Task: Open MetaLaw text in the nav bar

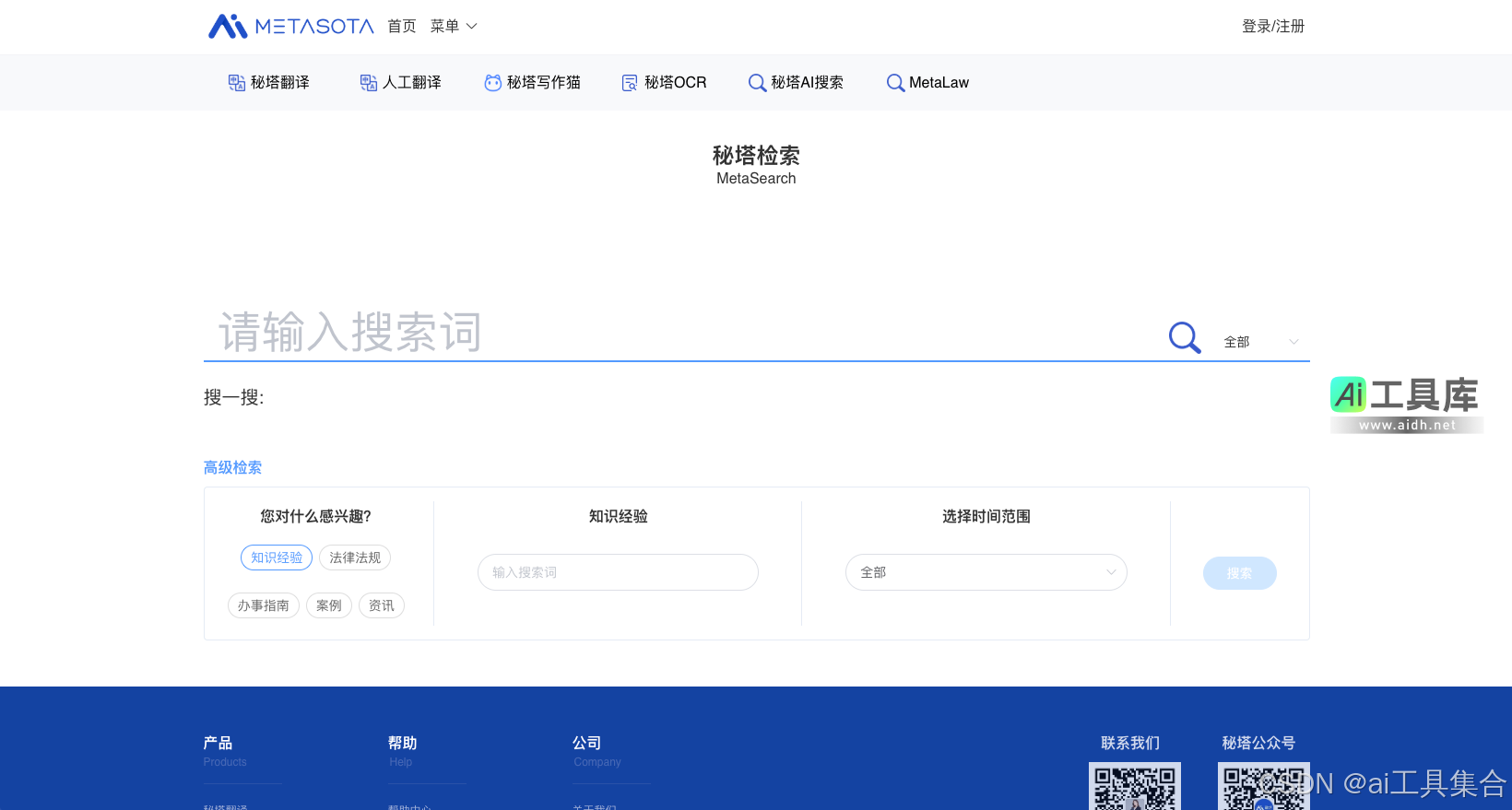Action: [x=939, y=83]
